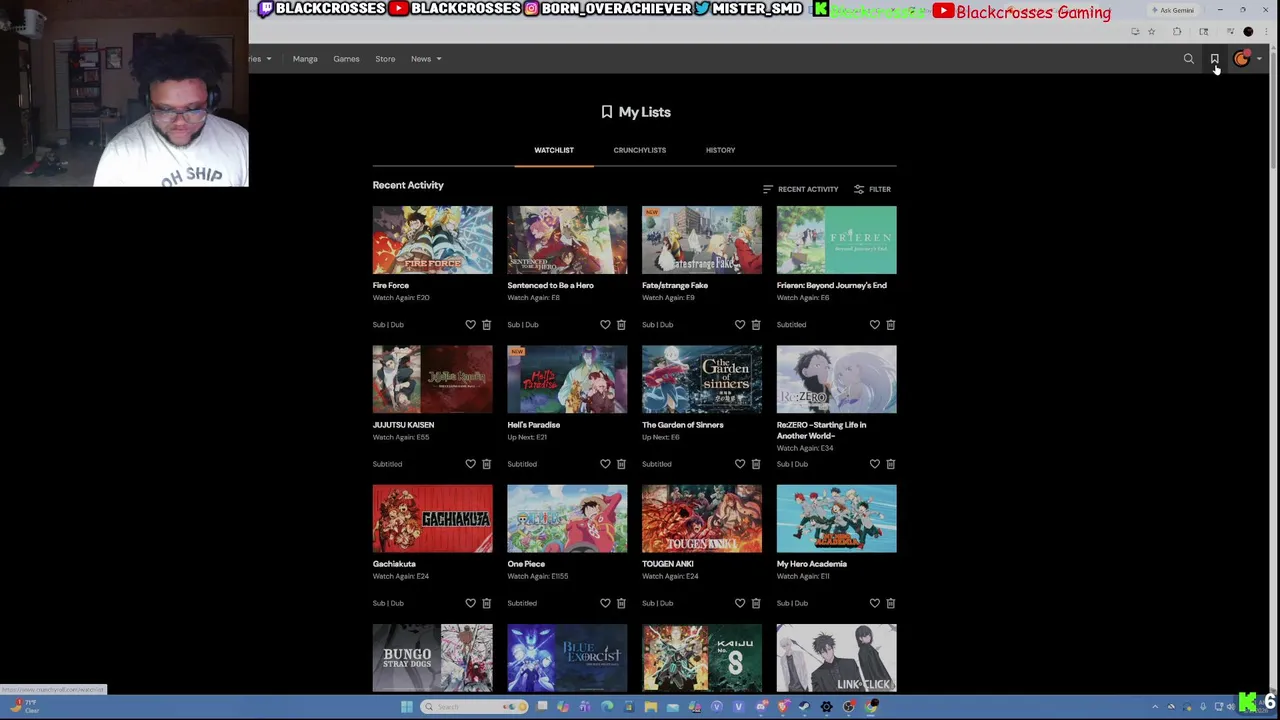The height and width of the screenshot is (720, 1280).
Task: Favorite Fate/strange Fake with heart icon
Action: click(740, 325)
